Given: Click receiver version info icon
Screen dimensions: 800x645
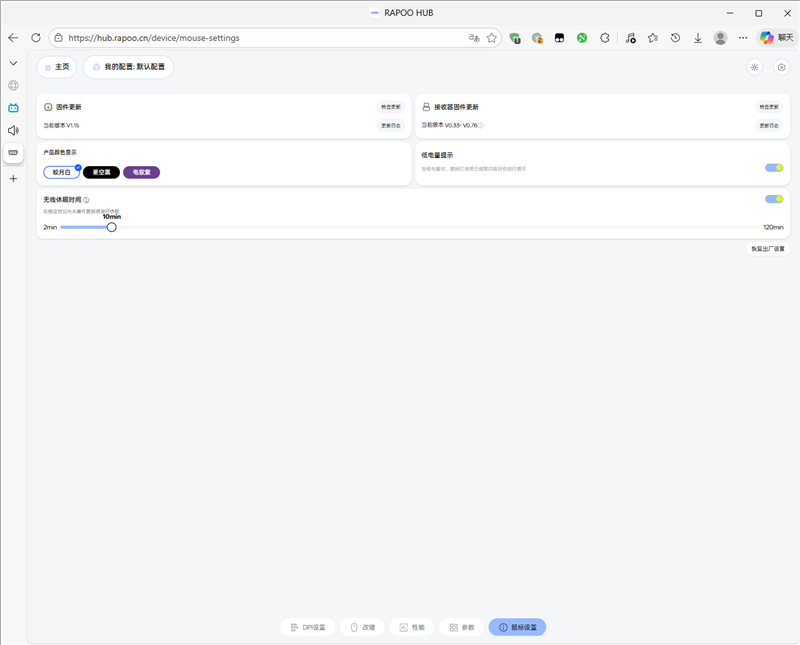Looking at the screenshot, I should [481, 126].
